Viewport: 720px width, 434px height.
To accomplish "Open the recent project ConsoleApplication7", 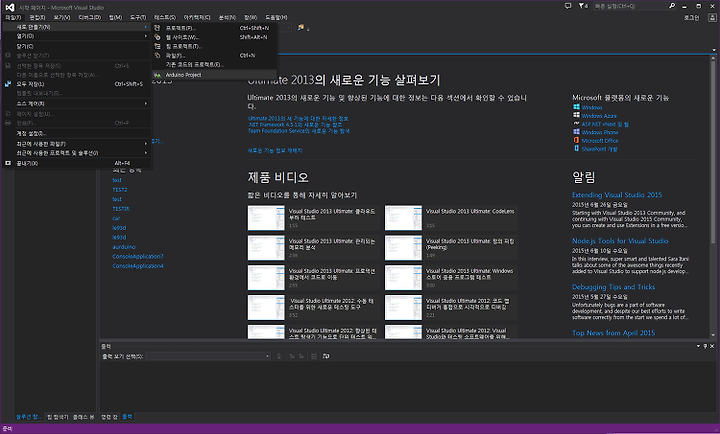I will (x=138, y=256).
